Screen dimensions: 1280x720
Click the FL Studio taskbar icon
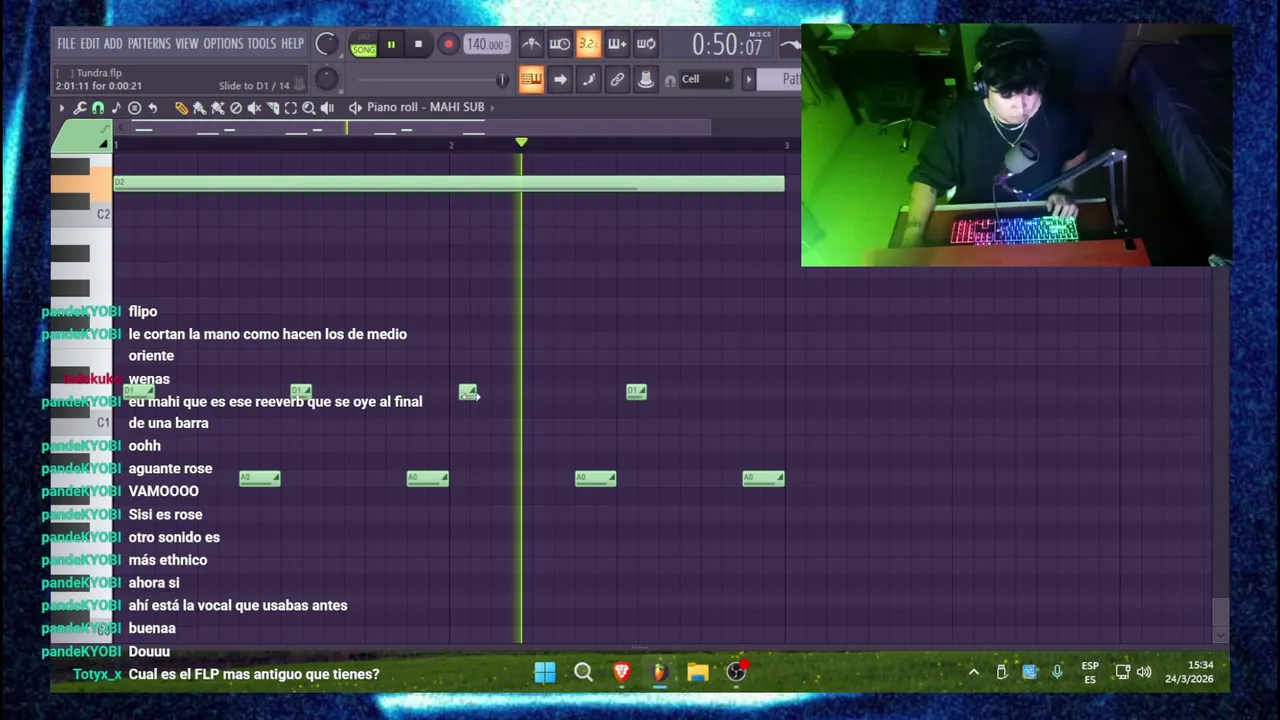pyautogui.click(x=659, y=672)
